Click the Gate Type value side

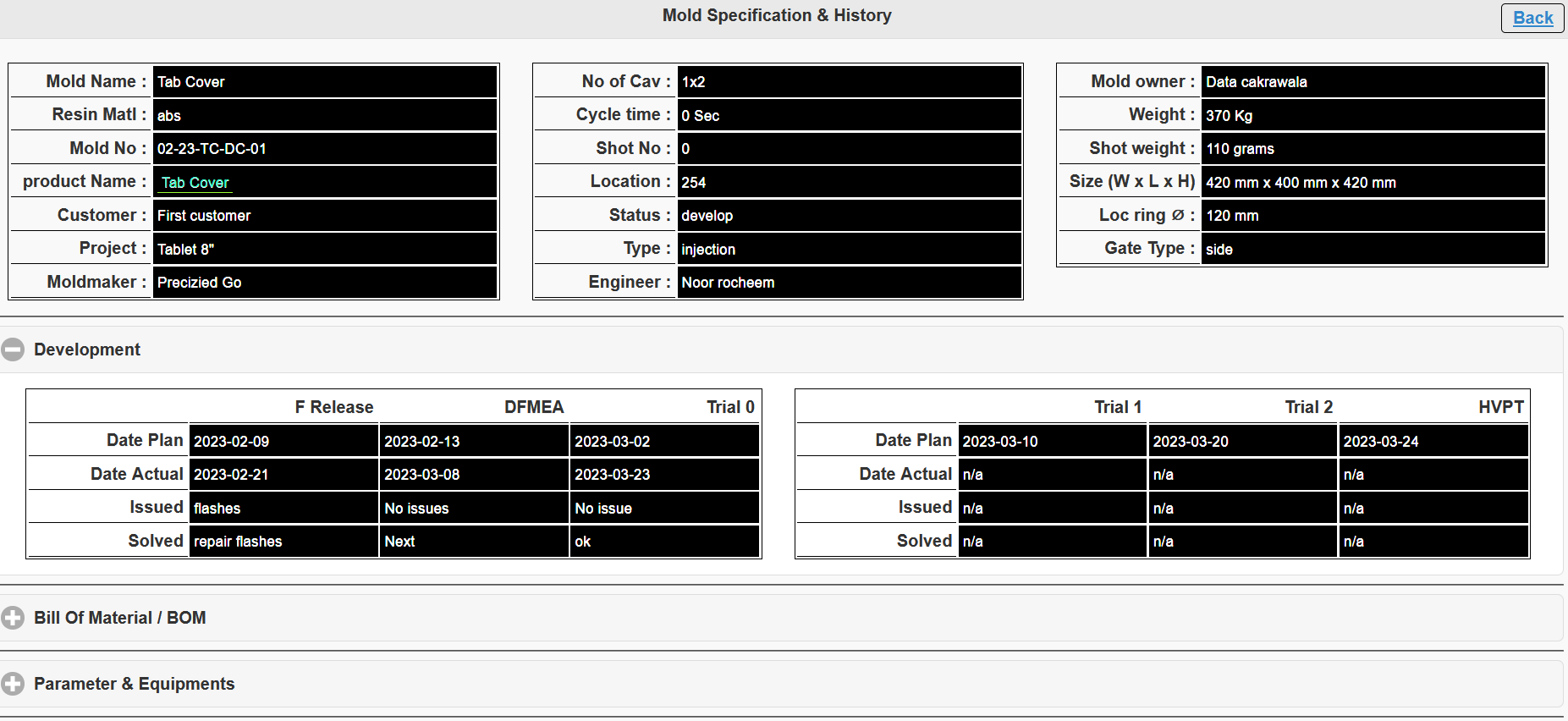coord(1219,250)
